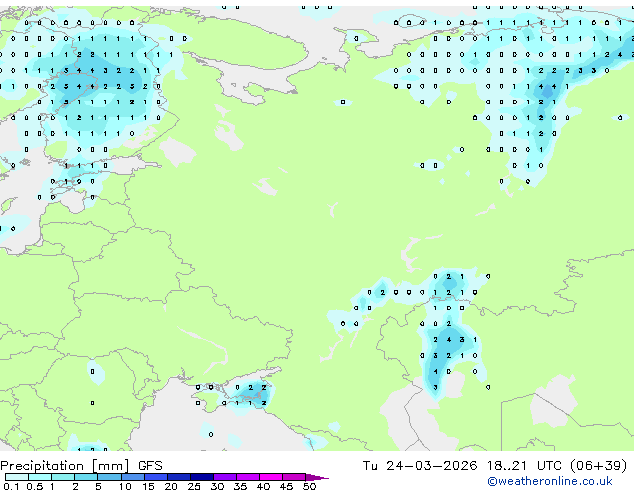Select the 5–10 mm legend swatch
This screenshot has height=490, width=634.
(109, 477)
